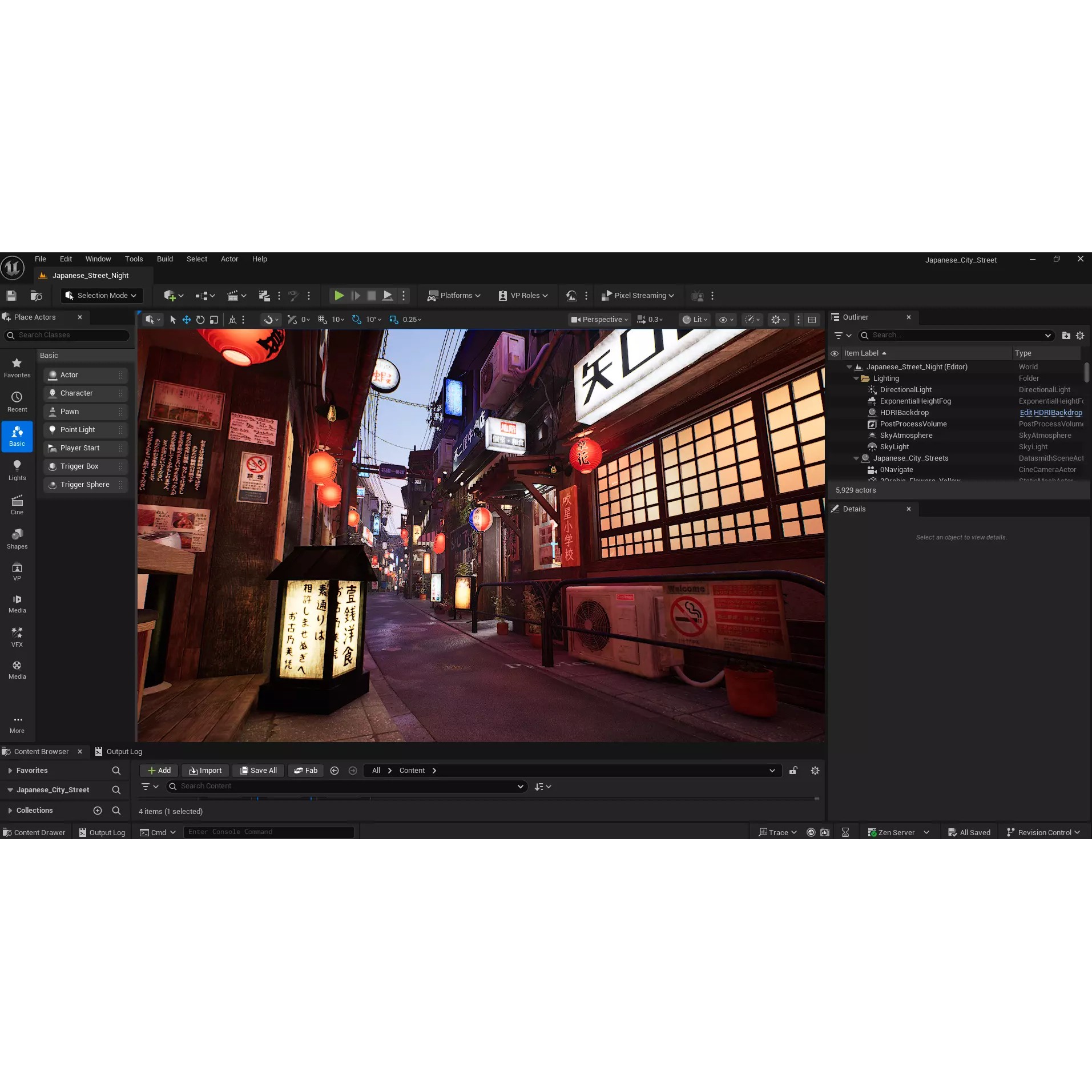Open the Perspective viewport dropdown
Image resolution: width=1092 pixels, height=1092 pixels.
[x=598, y=319]
